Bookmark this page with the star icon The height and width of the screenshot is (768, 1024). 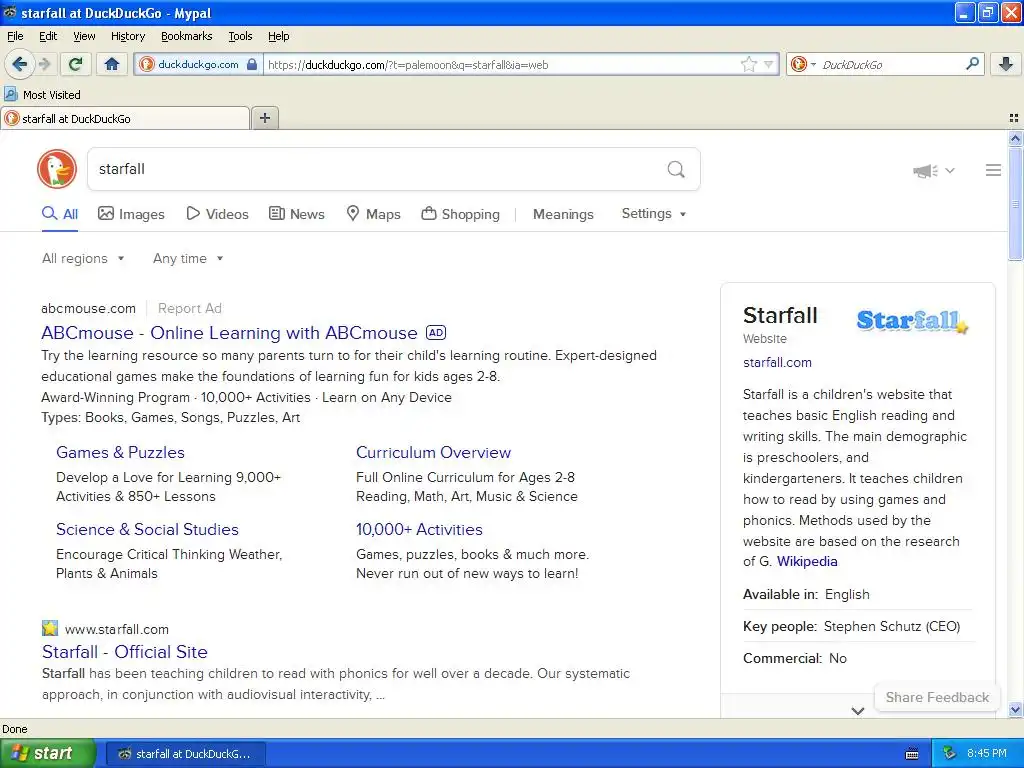click(748, 64)
